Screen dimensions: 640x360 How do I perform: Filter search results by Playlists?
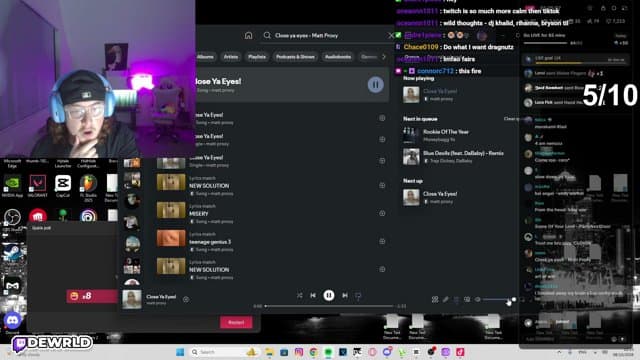tap(257, 57)
